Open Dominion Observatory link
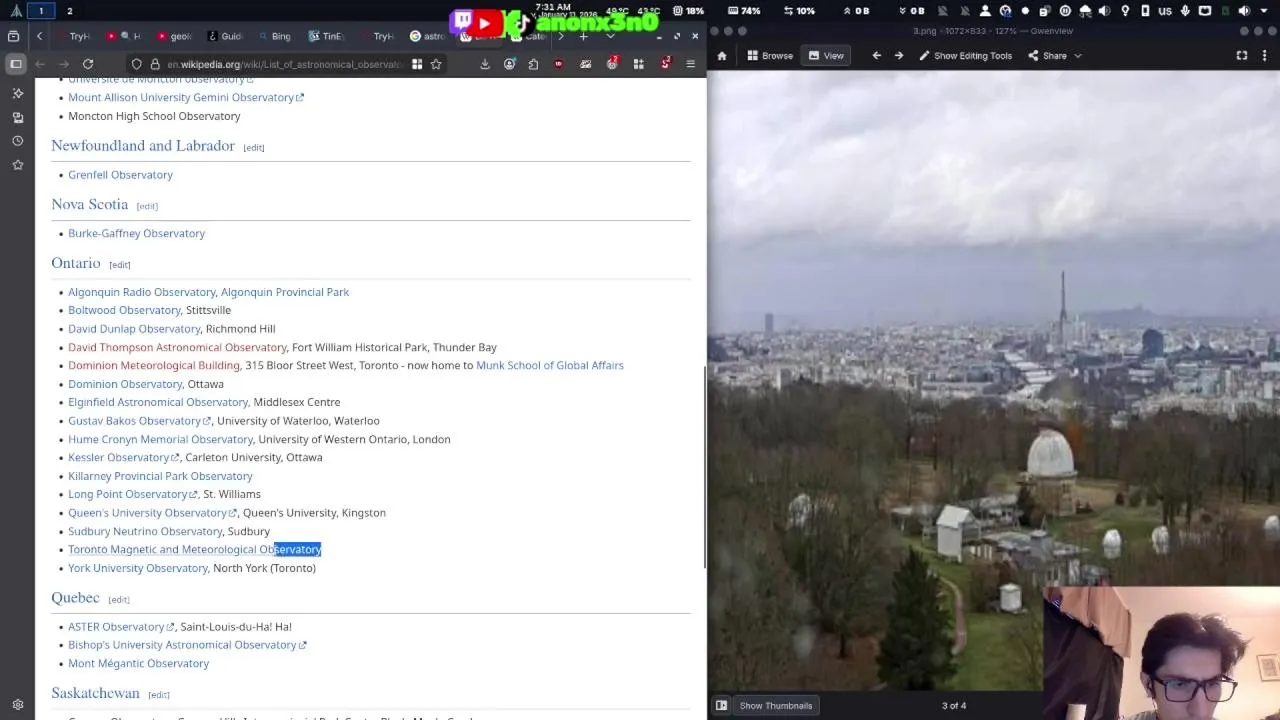Screen dimensions: 1280x720 tap(125, 384)
